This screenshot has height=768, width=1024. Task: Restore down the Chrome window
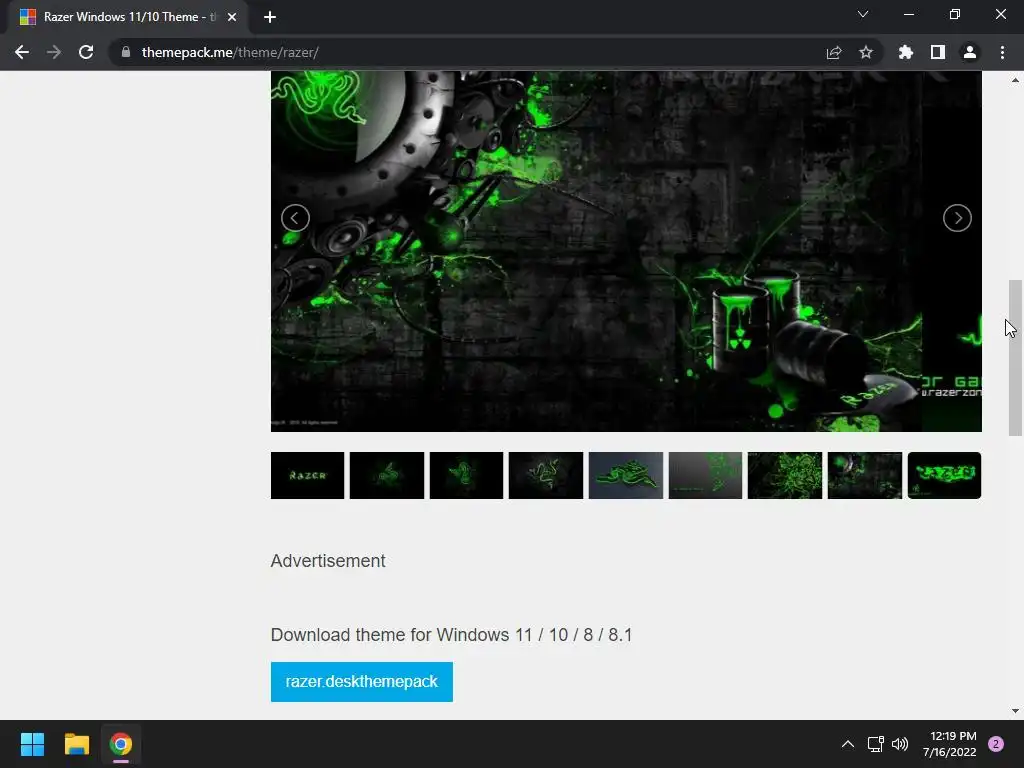click(x=955, y=14)
